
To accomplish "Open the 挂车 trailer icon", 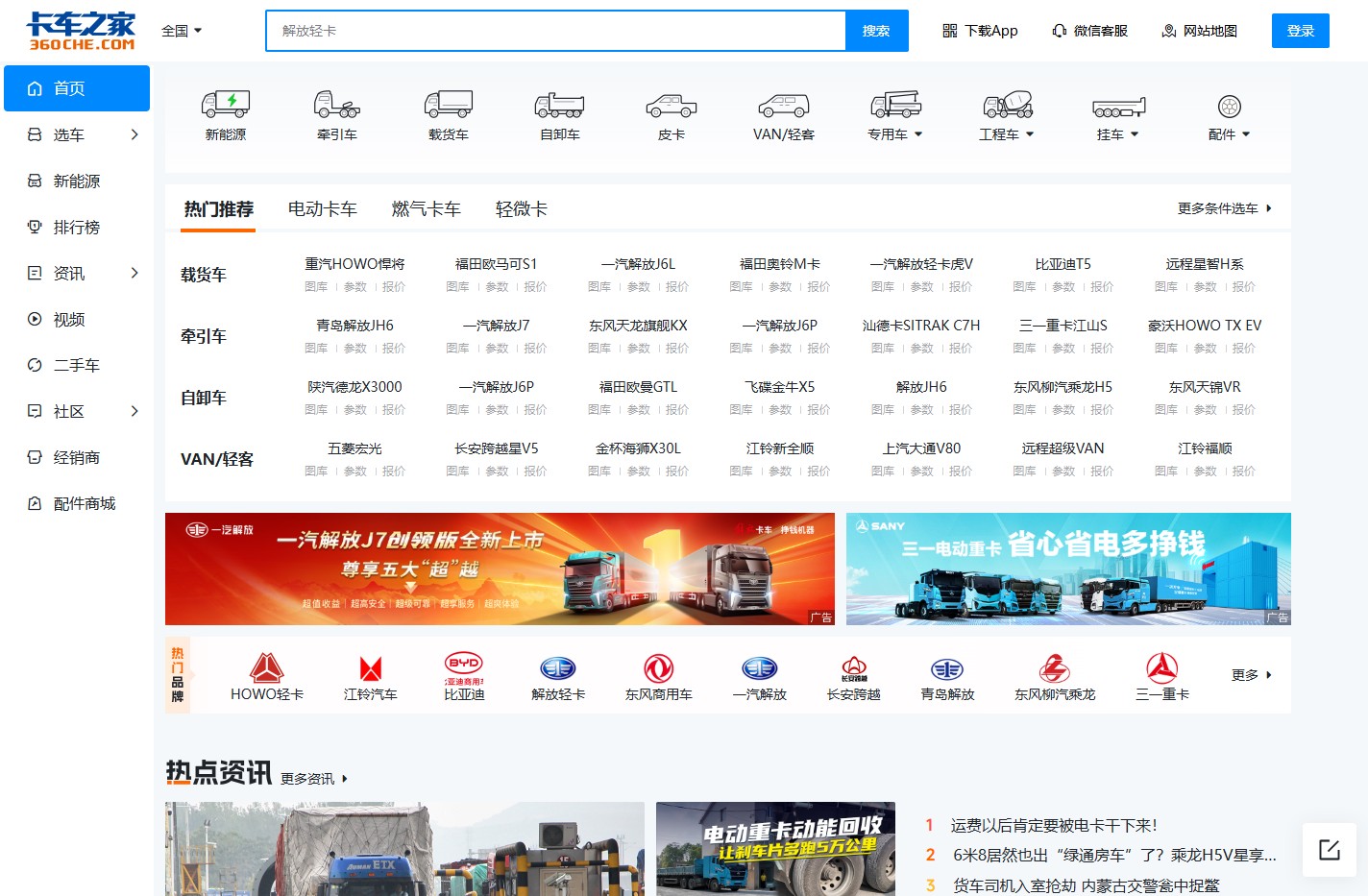I will pyautogui.click(x=1119, y=106).
